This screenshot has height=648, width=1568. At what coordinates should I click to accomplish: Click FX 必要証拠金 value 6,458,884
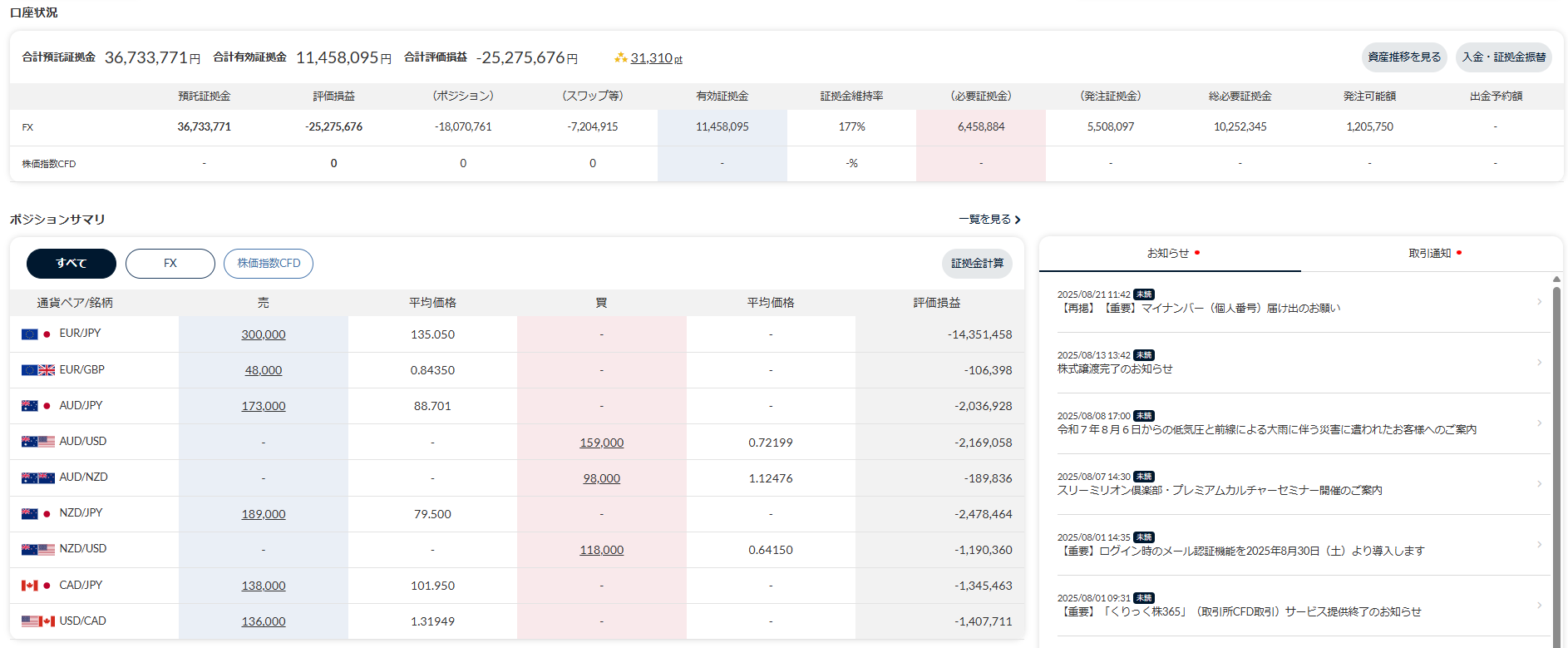(x=981, y=127)
